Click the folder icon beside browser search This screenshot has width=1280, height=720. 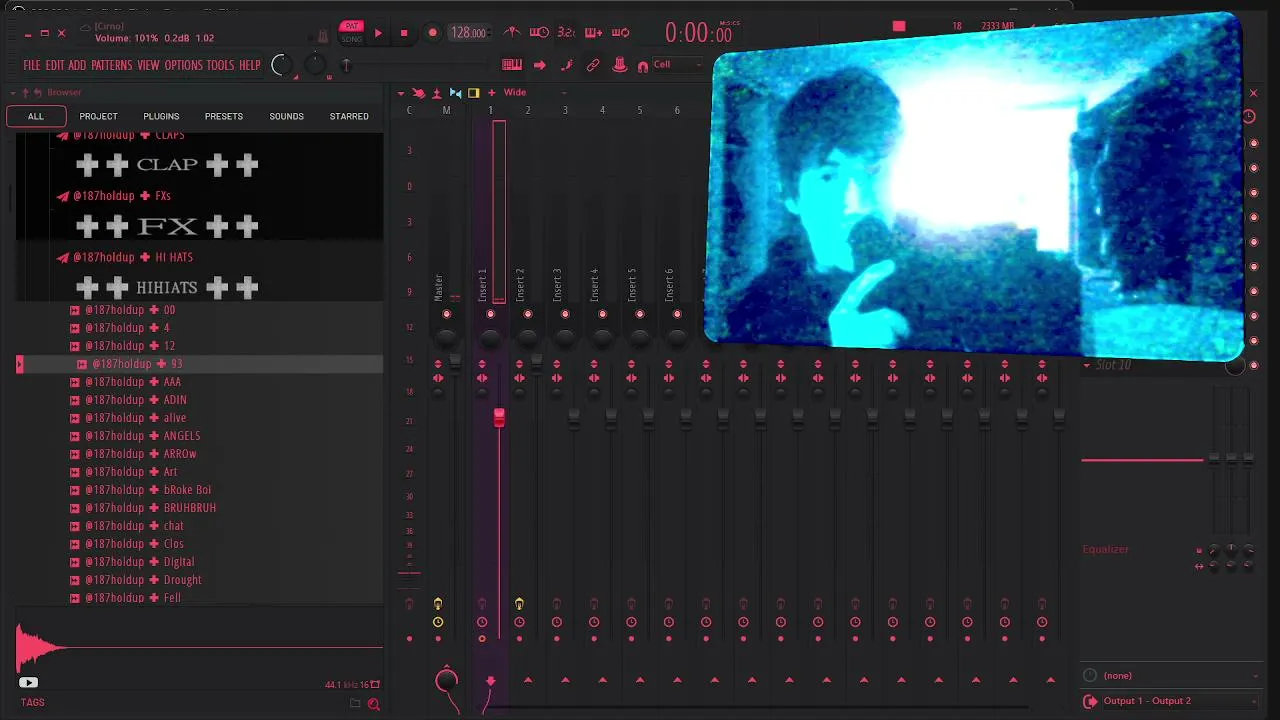click(355, 703)
